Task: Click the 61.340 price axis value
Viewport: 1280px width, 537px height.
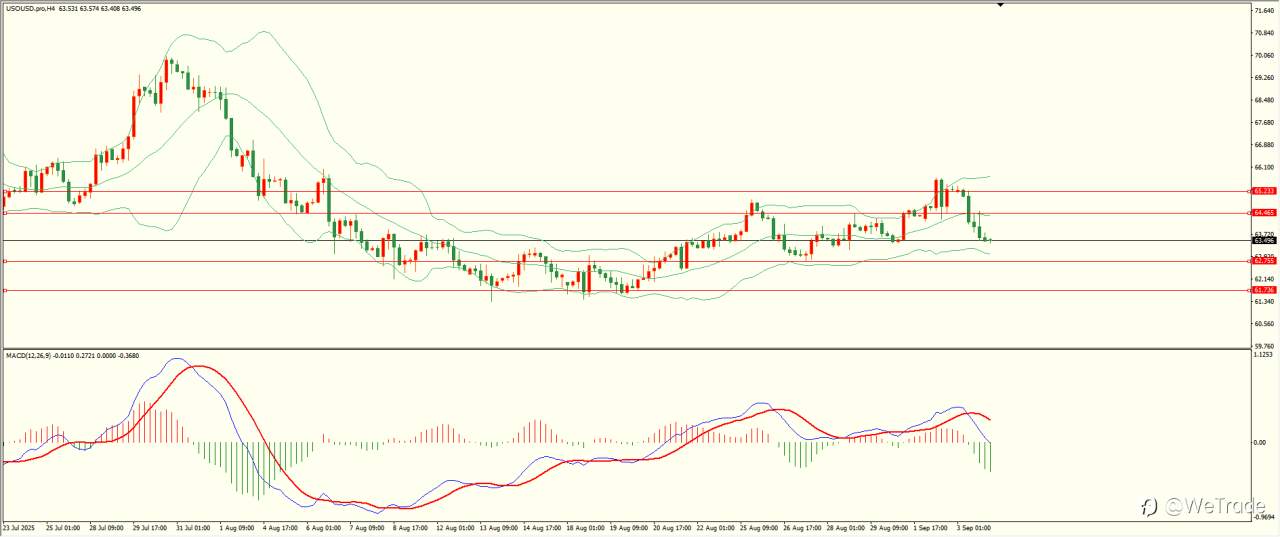Action: (1264, 302)
